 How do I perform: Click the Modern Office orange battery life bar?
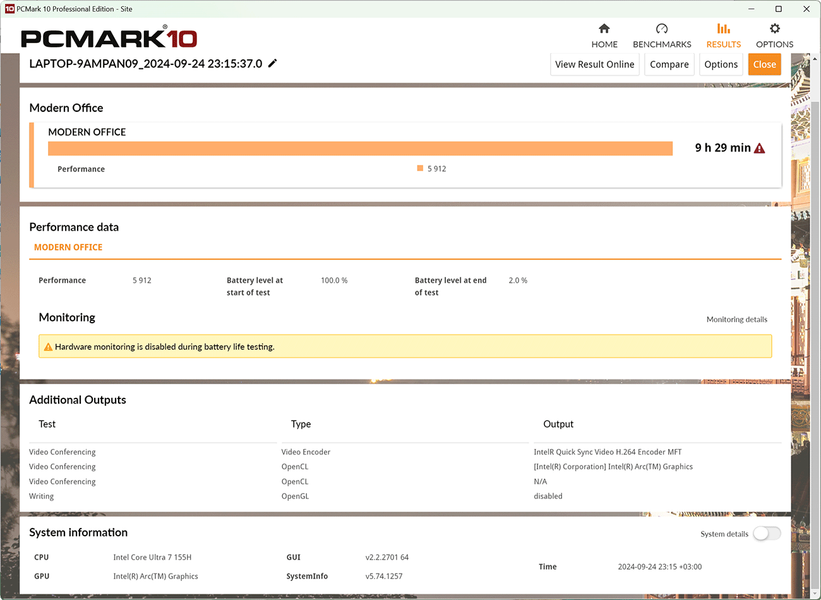pyautogui.click(x=360, y=148)
